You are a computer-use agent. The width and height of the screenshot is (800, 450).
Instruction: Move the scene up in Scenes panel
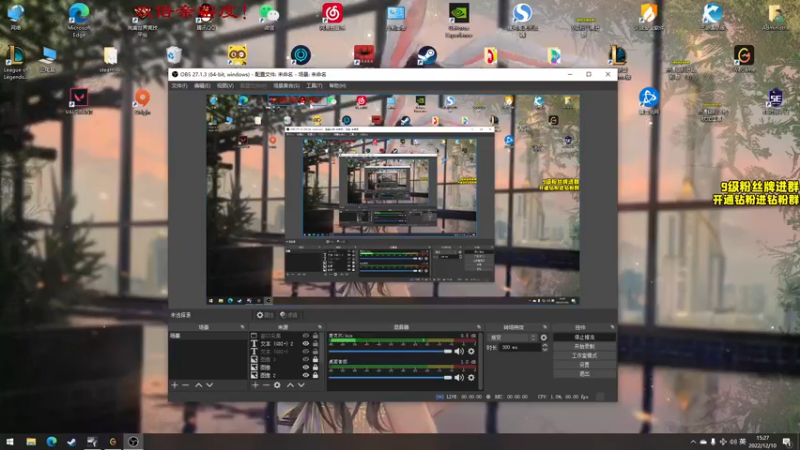point(198,385)
